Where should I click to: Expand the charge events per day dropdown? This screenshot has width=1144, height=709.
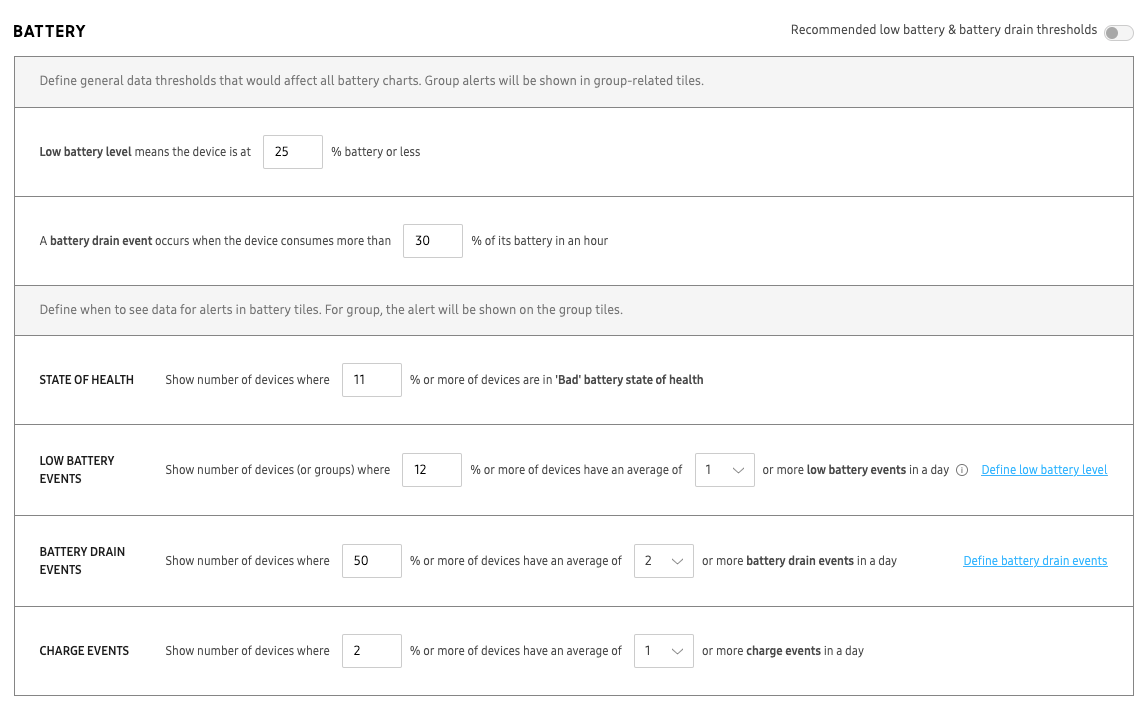pyautogui.click(x=664, y=651)
